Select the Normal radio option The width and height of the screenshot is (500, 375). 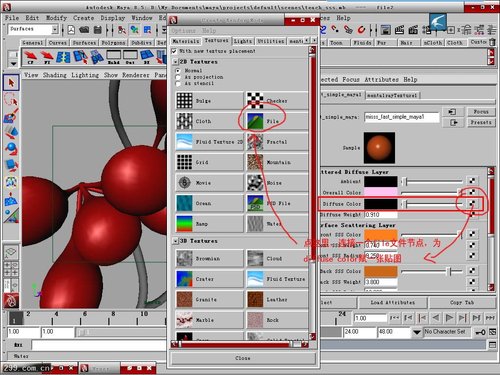point(178,71)
